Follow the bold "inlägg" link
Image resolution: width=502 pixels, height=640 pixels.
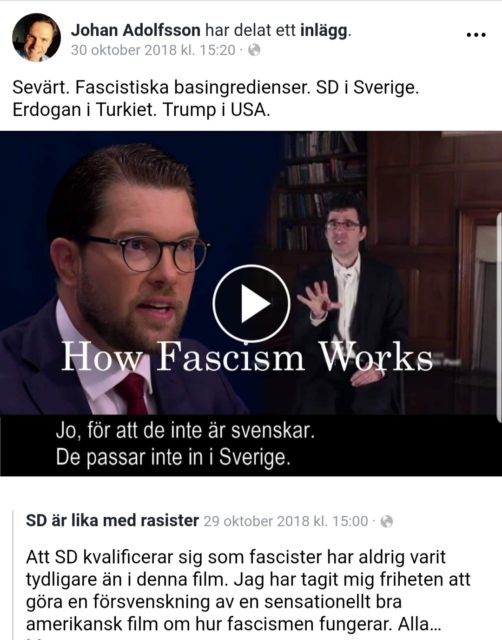click(324, 31)
